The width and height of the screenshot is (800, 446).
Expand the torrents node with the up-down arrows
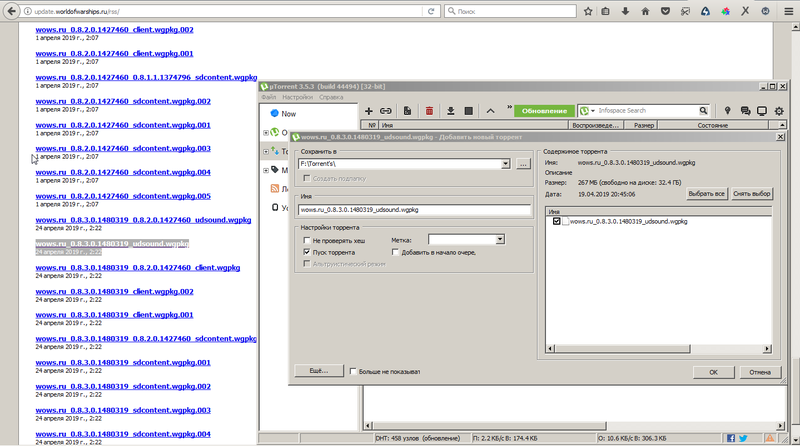click(x=266, y=152)
